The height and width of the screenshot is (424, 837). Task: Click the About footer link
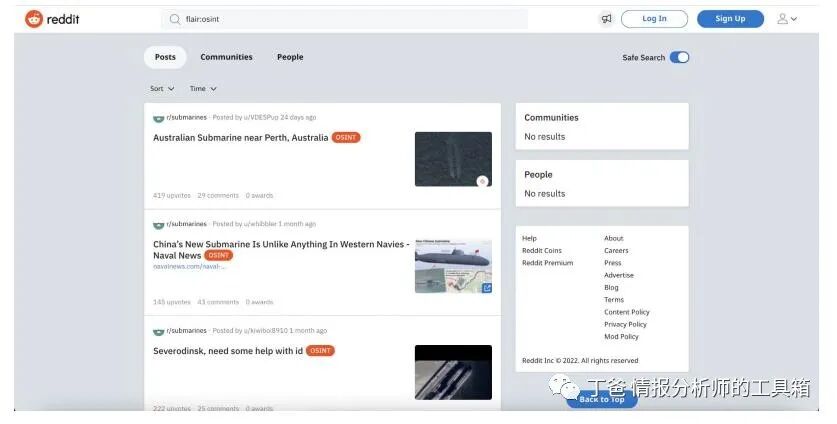[613, 238]
